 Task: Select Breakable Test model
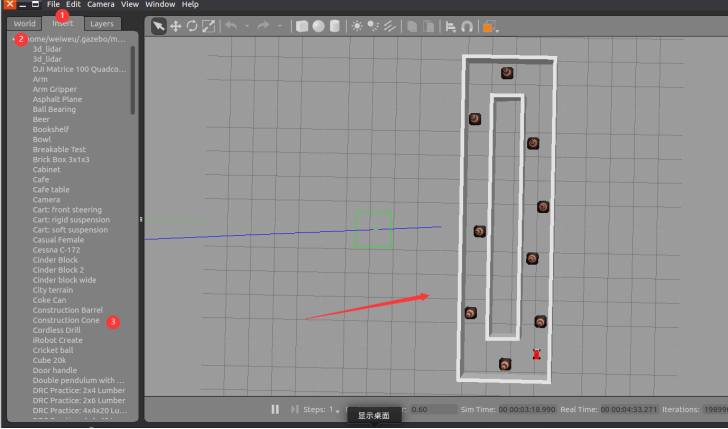(x=59, y=150)
